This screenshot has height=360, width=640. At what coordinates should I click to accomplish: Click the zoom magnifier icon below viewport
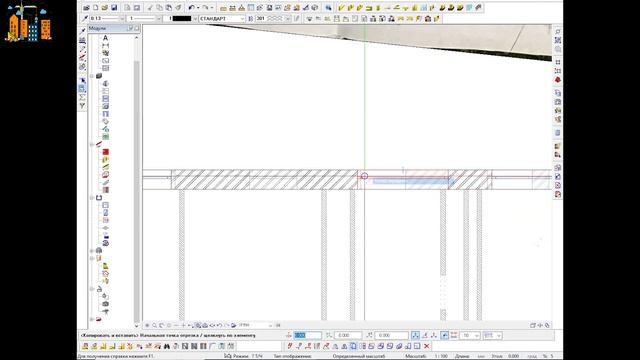click(x=154, y=325)
